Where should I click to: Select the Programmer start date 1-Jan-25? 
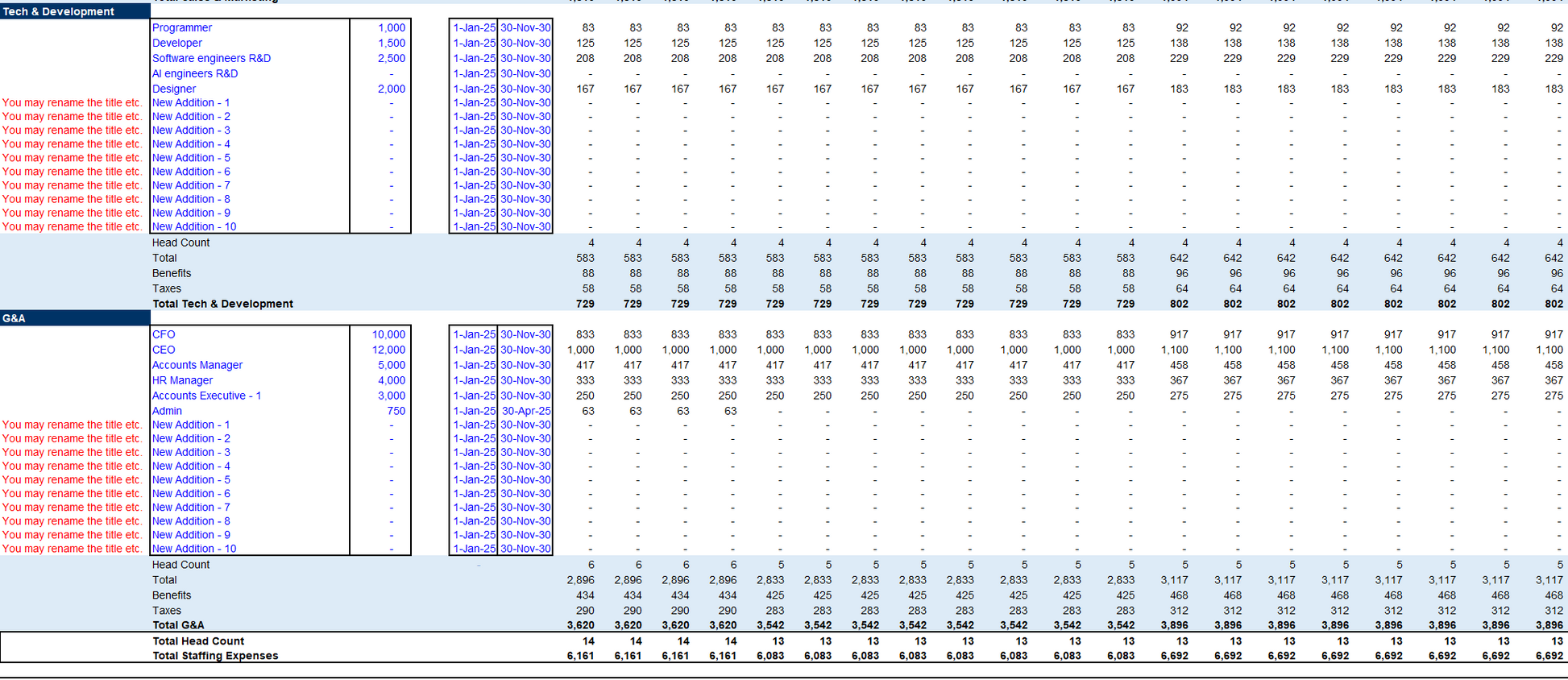474,27
